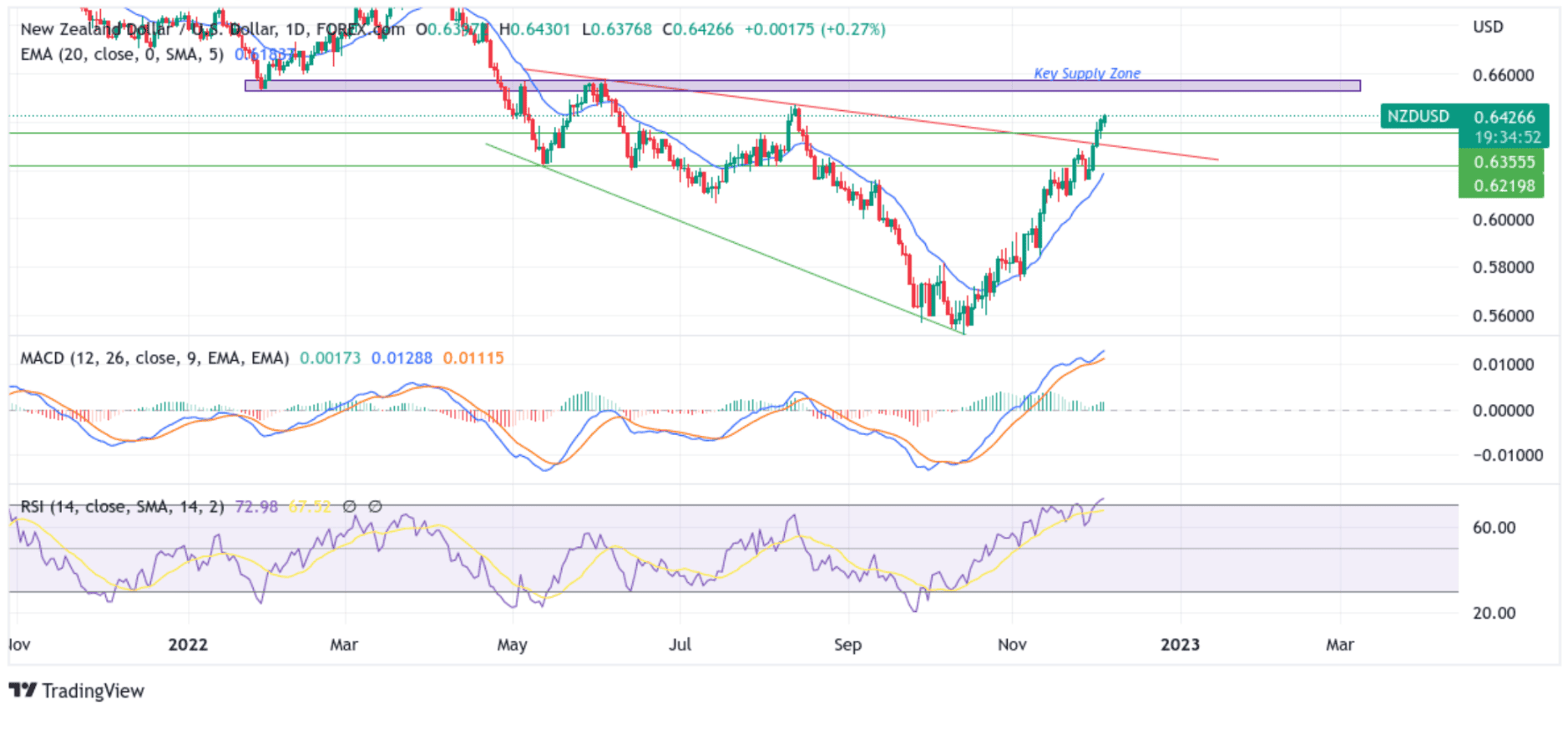1568x729 pixels.
Task: Click the current price 0.64266 label
Action: tap(1505, 117)
